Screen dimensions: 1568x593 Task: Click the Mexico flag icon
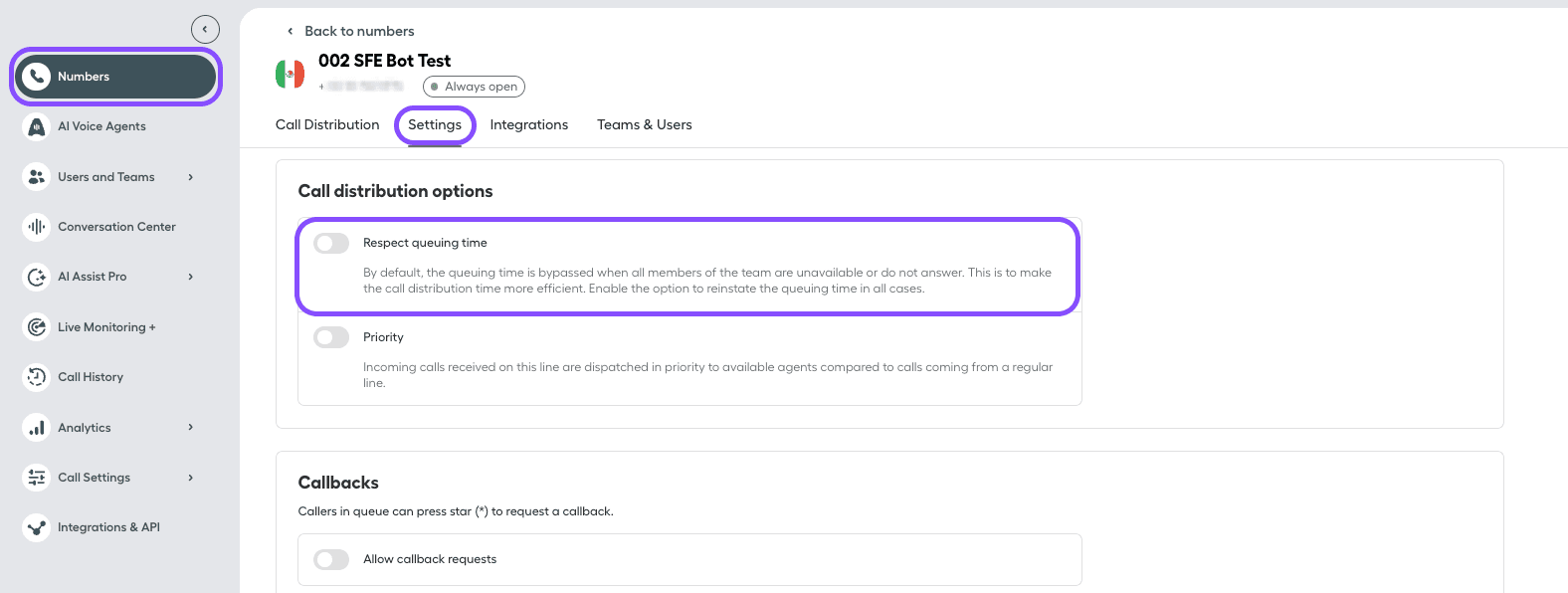coord(290,74)
